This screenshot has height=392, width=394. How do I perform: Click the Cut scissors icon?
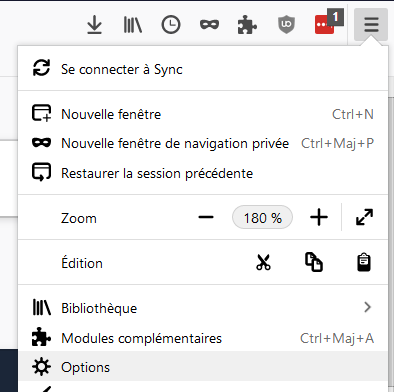[263, 262]
